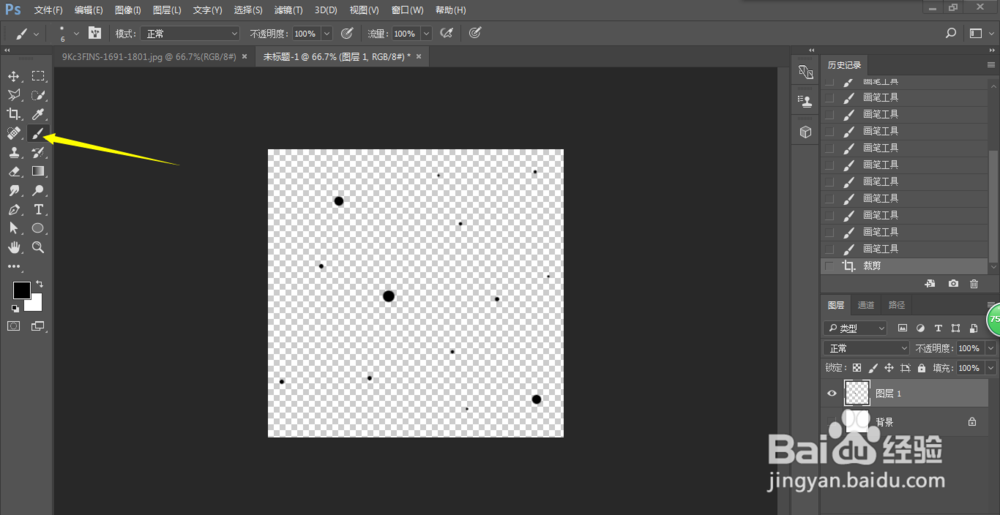Reset default foreground and background colors

[x=15, y=308]
